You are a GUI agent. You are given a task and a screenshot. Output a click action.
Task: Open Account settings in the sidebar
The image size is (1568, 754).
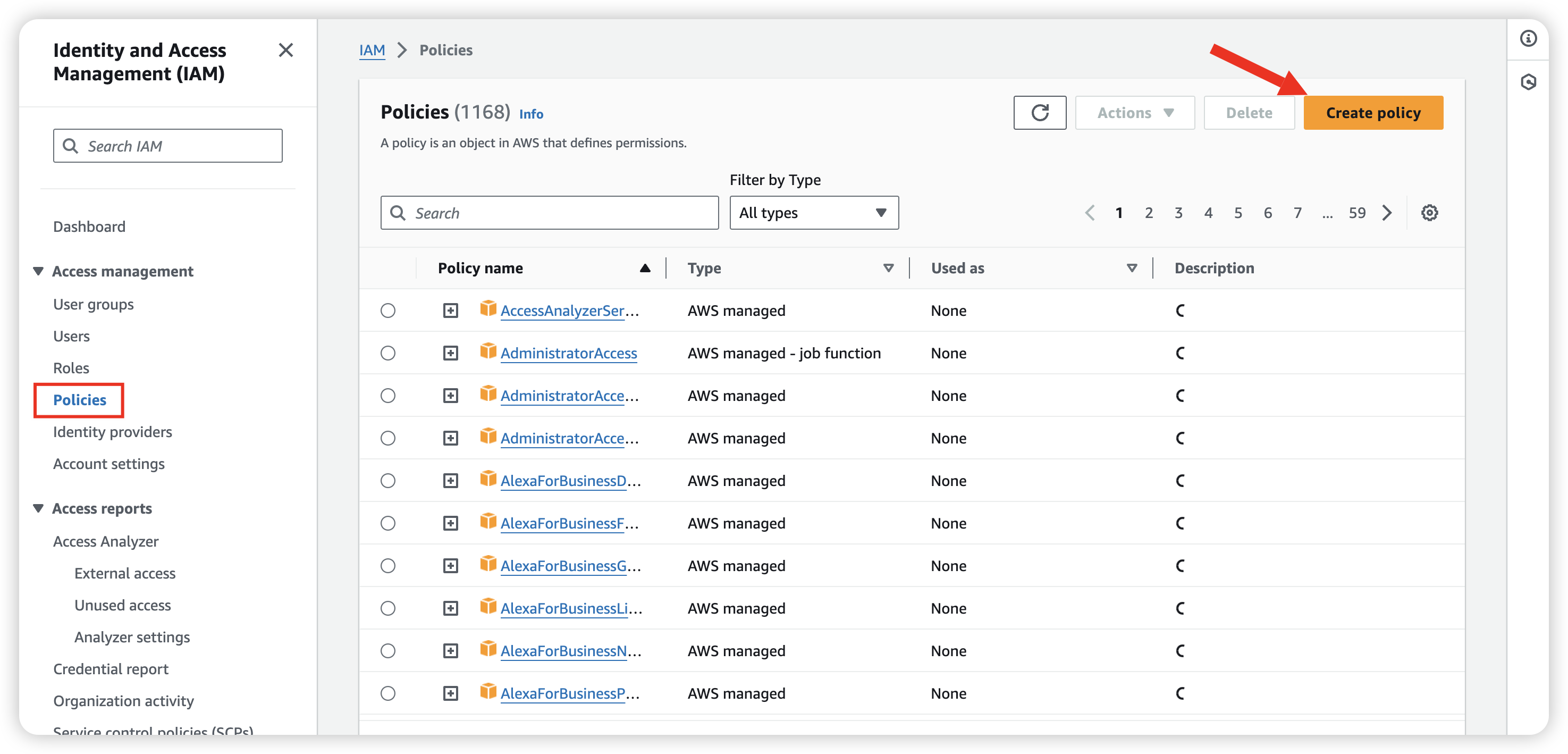109,464
